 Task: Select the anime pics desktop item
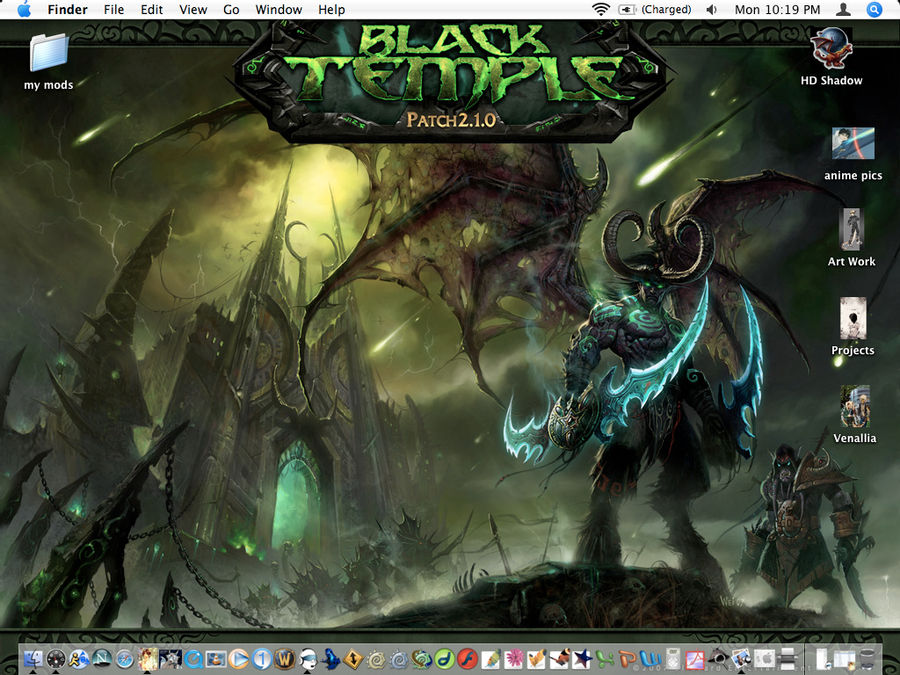[x=853, y=154]
